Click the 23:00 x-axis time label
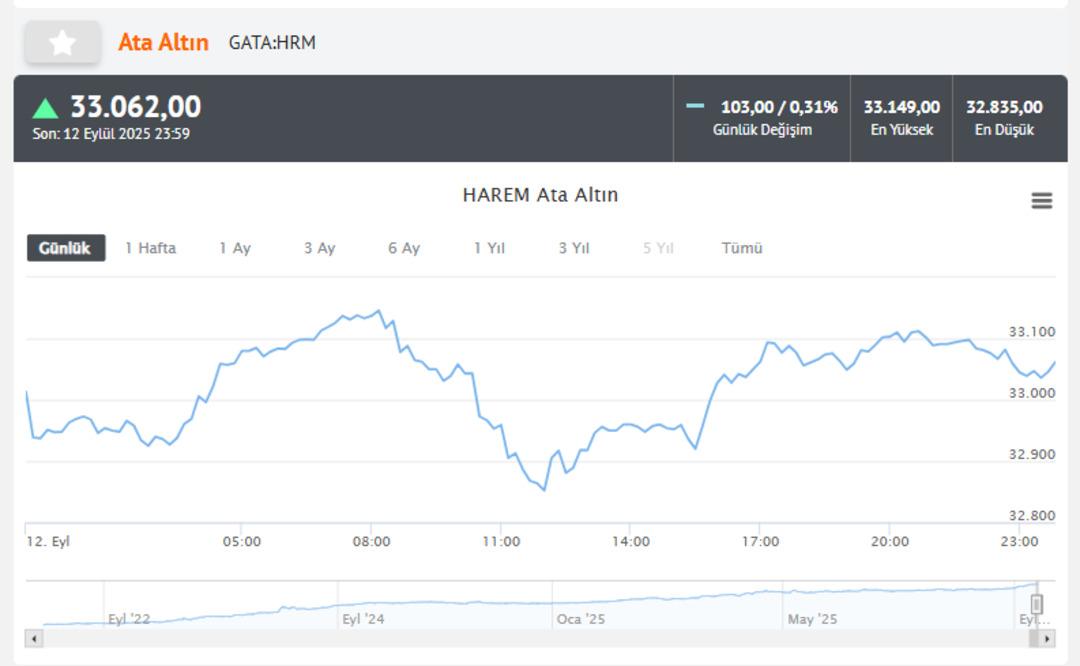This screenshot has width=1080, height=666. click(1019, 541)
